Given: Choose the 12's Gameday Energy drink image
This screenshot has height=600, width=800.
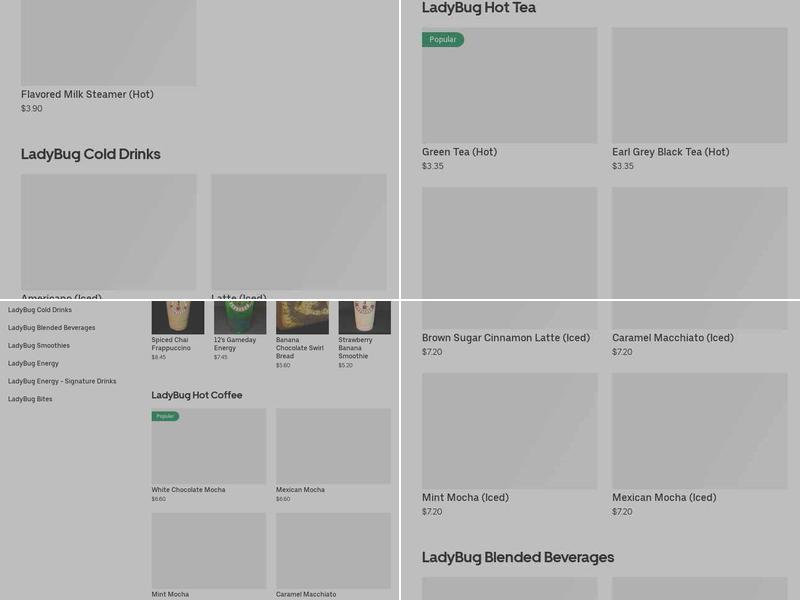Looking at the screenshot, I should click(x=240, y=317).
